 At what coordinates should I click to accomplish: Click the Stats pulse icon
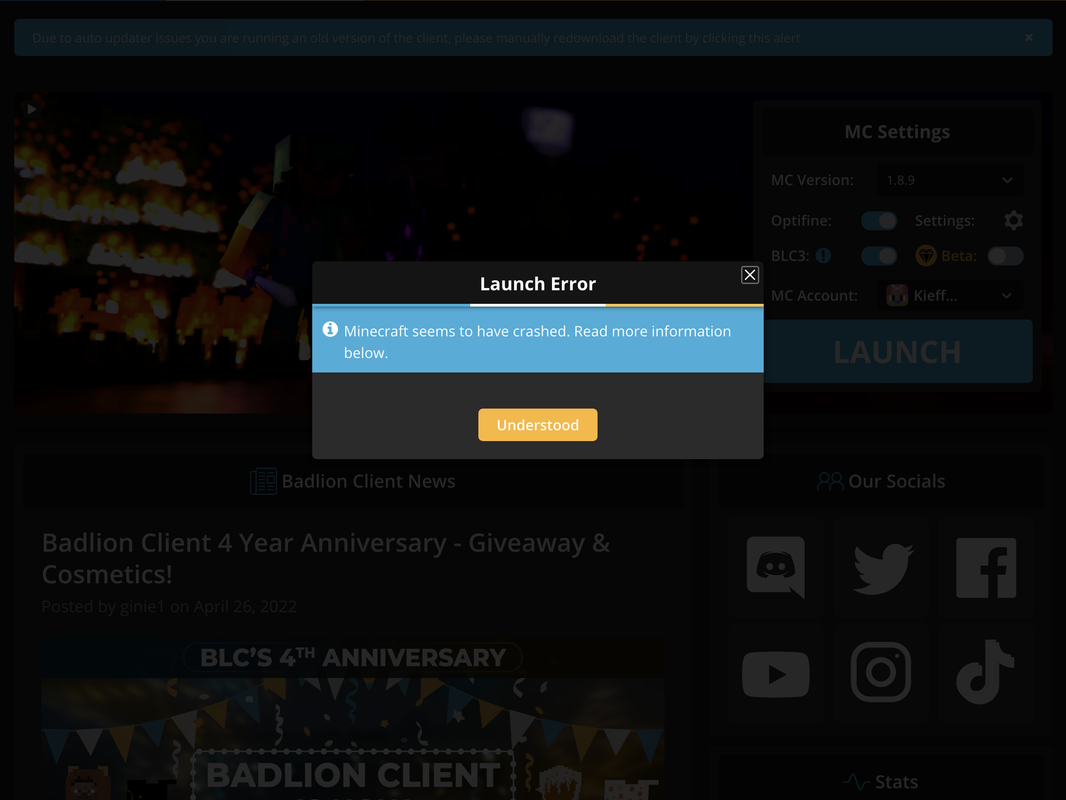click(856, 782)
